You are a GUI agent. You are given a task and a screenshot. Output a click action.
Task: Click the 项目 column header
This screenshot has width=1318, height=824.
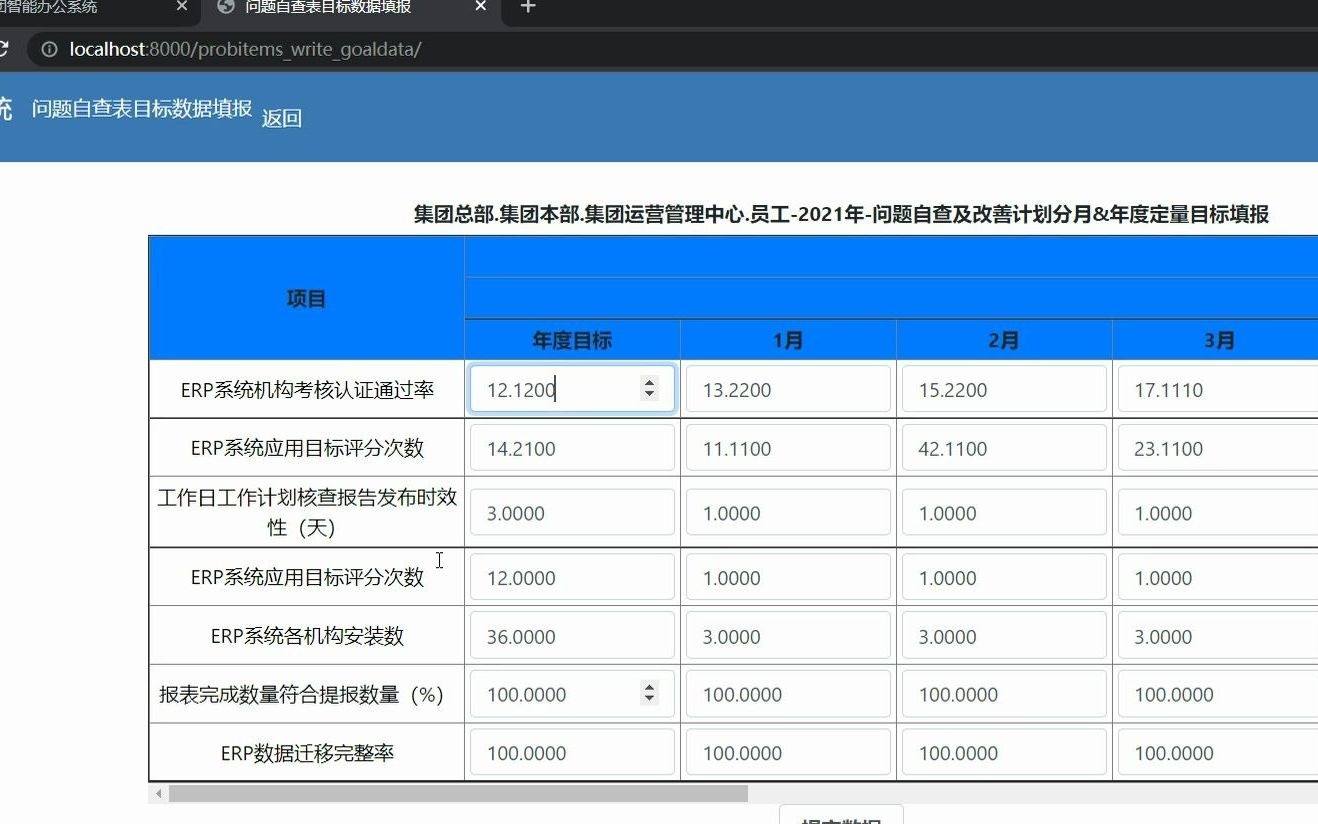tap(306, 298)
